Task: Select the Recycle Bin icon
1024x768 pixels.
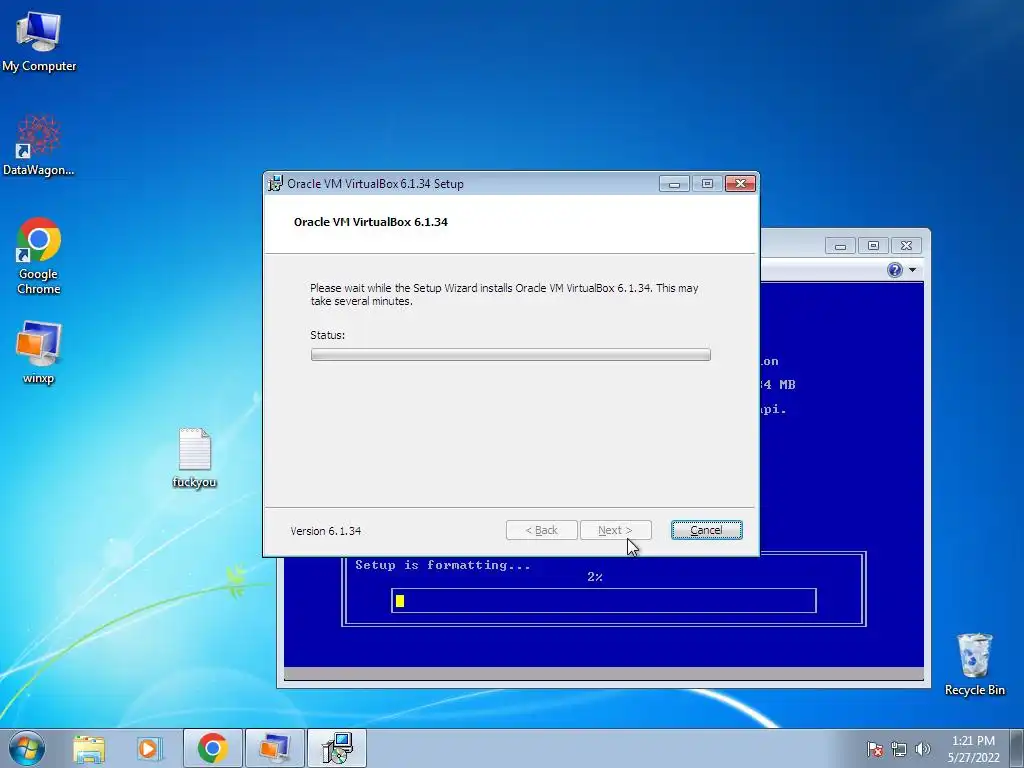Action: 974,664
